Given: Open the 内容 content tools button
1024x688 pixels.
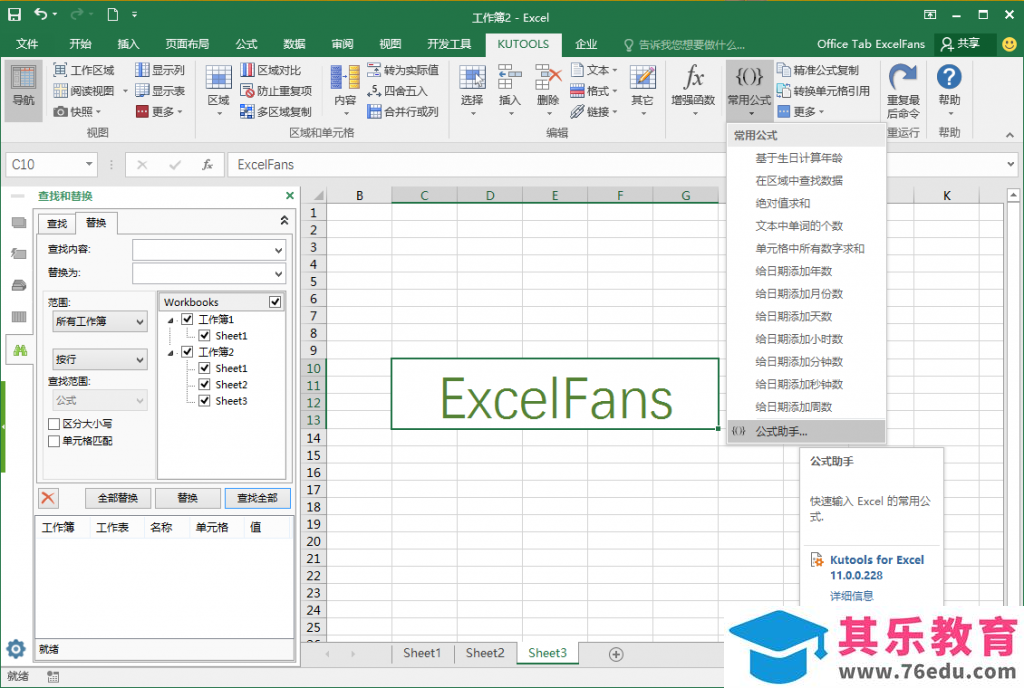Looking at the screenshot, I should point(345,89).
